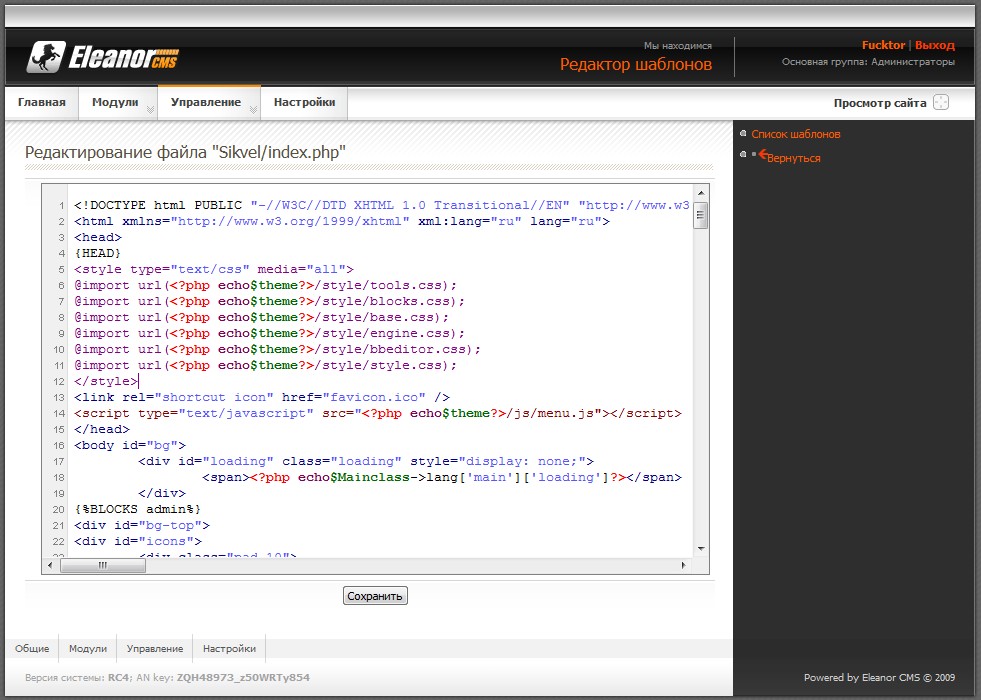This screenshot has height=700, width=981.
Task: Click the code editor scroll down arrow
Action: tap(701, 549)
